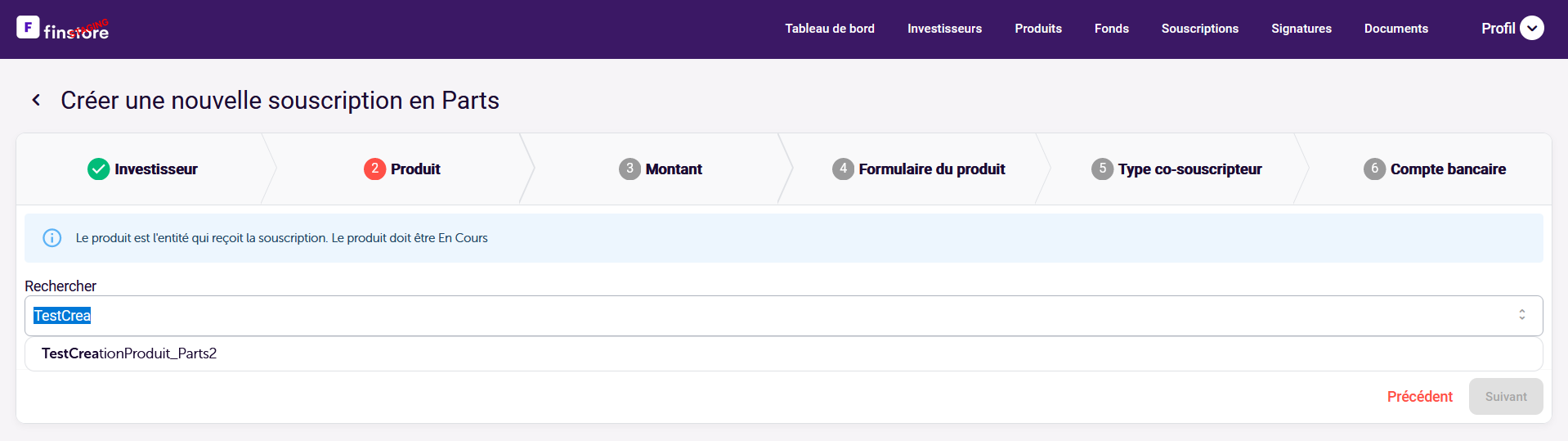Go back using the left chevron arrow

tap(36, 100)
